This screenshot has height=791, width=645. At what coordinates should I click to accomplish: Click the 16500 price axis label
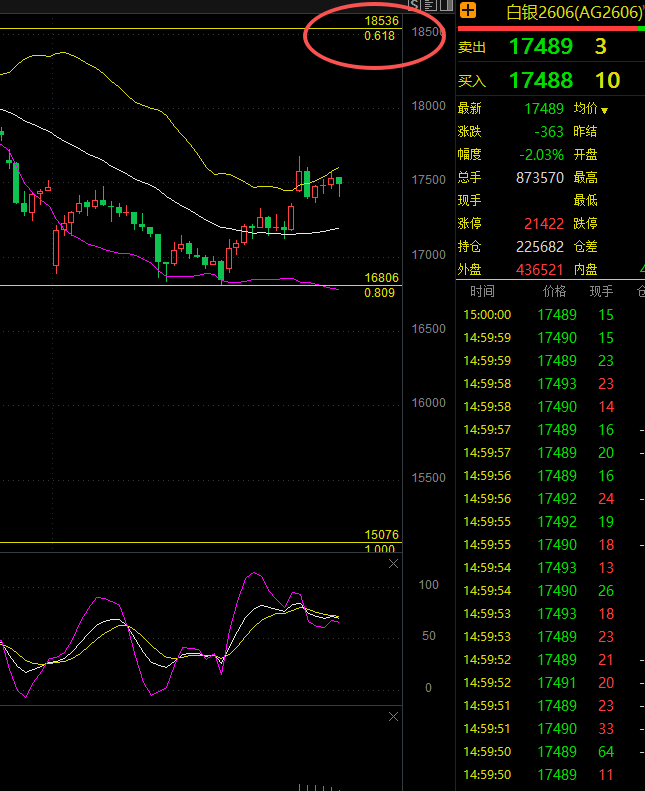[429, 329]
